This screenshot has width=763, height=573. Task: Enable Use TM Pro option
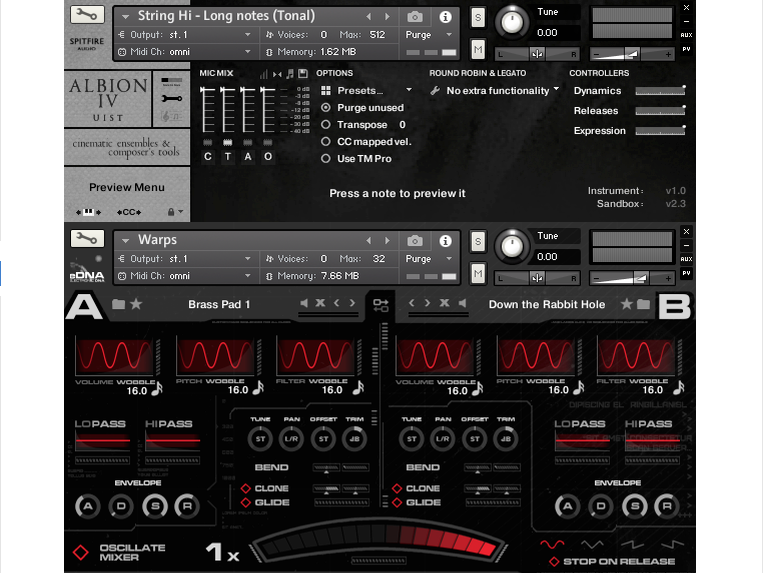[x=326, y=159]
